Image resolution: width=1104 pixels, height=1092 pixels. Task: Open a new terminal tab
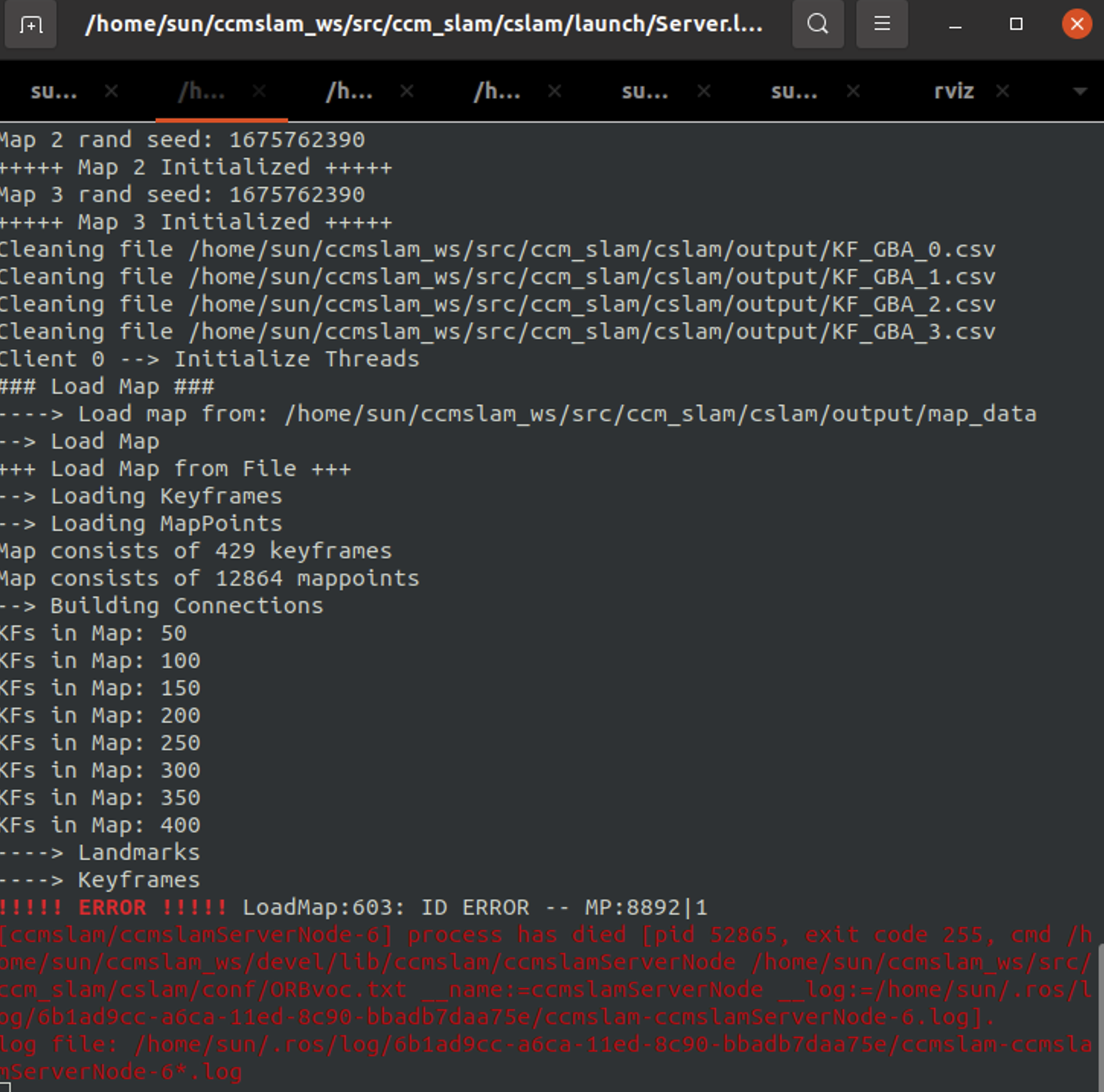point(30,24)
